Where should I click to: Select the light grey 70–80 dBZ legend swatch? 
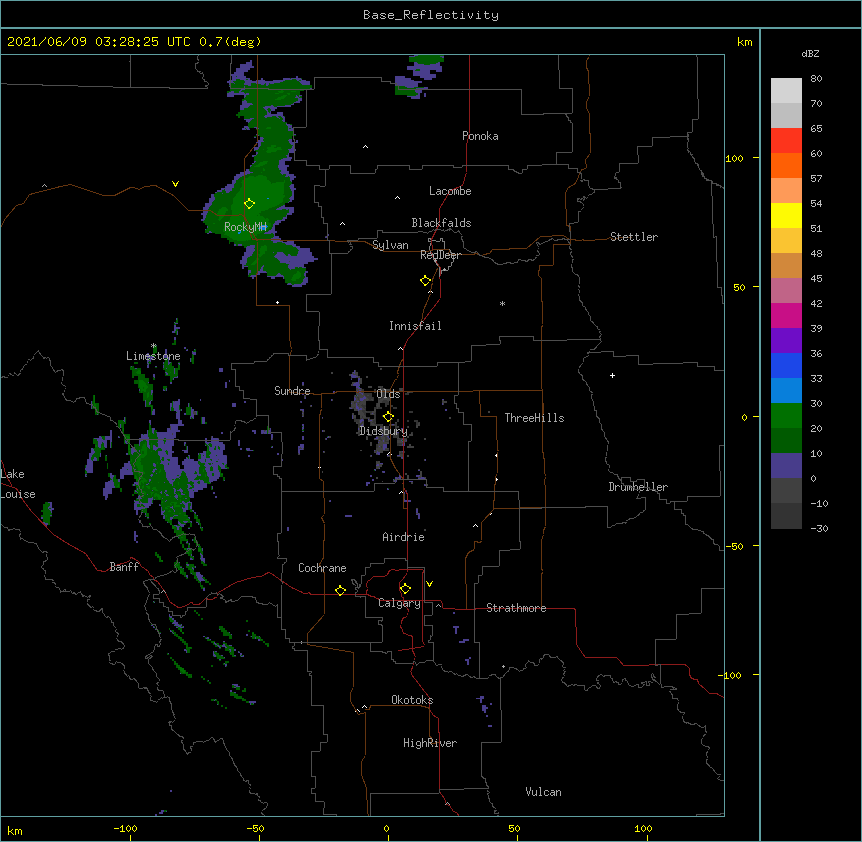pyautogui.click(x=786, y=91)
